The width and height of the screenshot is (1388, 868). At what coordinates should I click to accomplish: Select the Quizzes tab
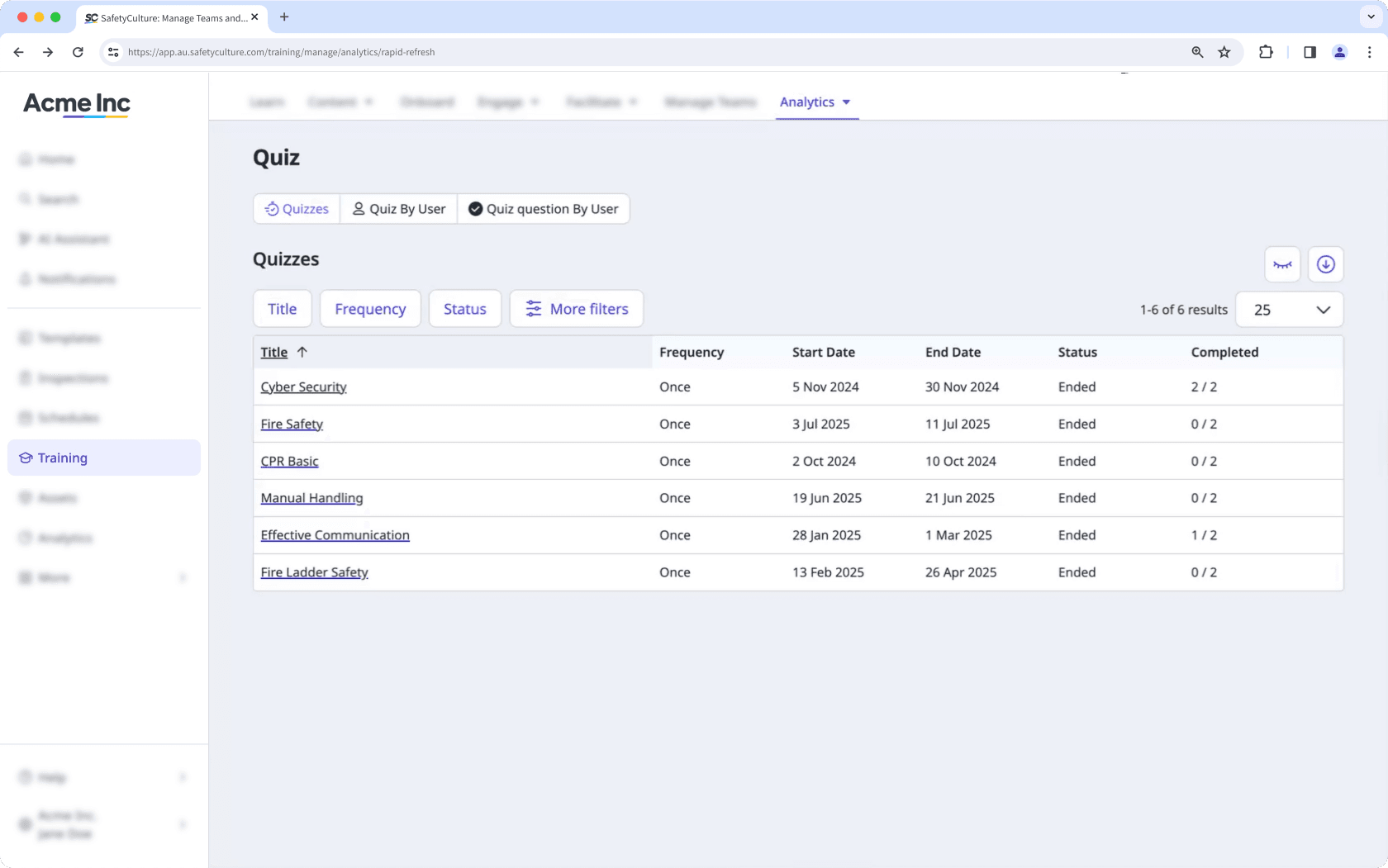click(x=295, y=208)
